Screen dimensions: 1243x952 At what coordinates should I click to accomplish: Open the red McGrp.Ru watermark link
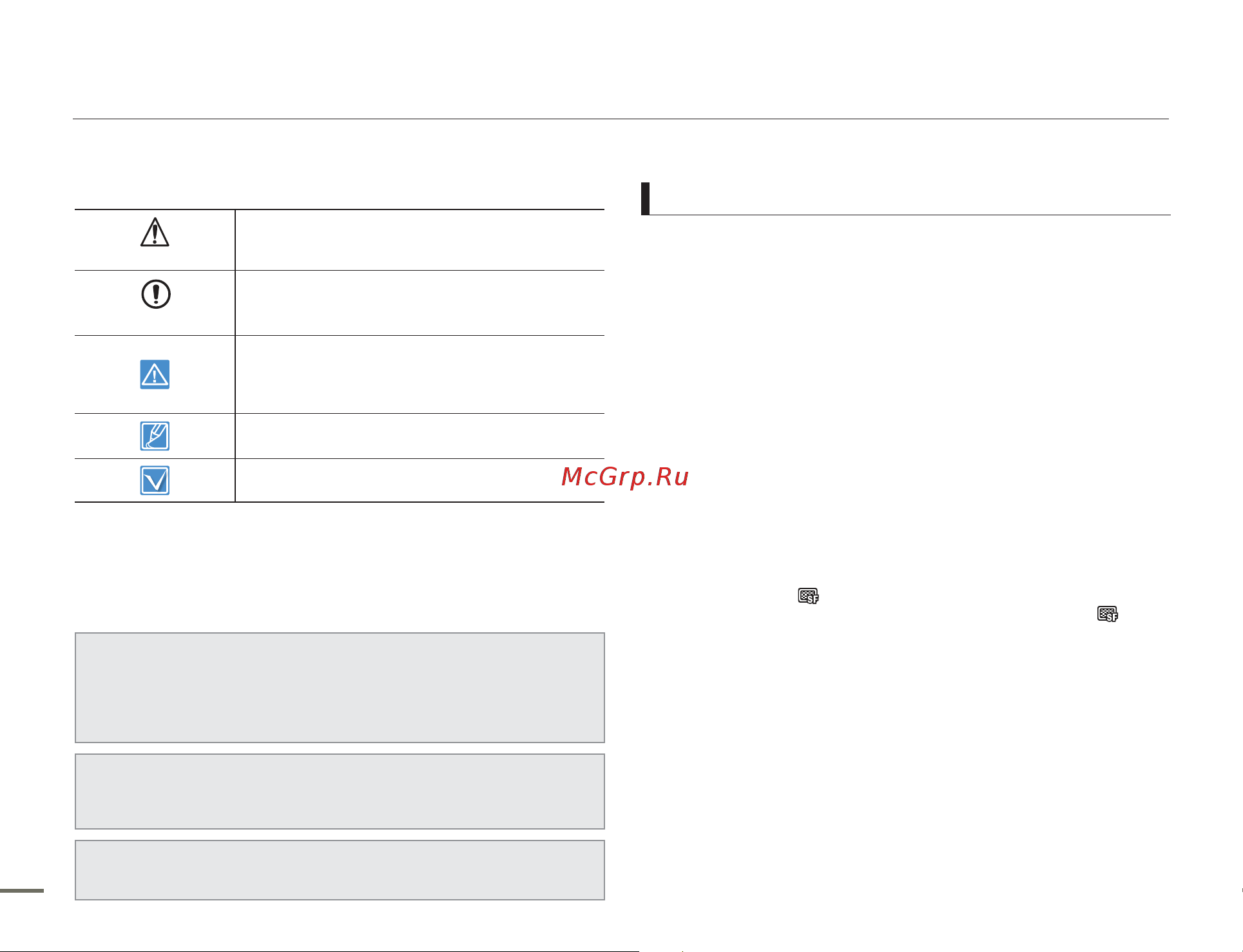point(625,477)
